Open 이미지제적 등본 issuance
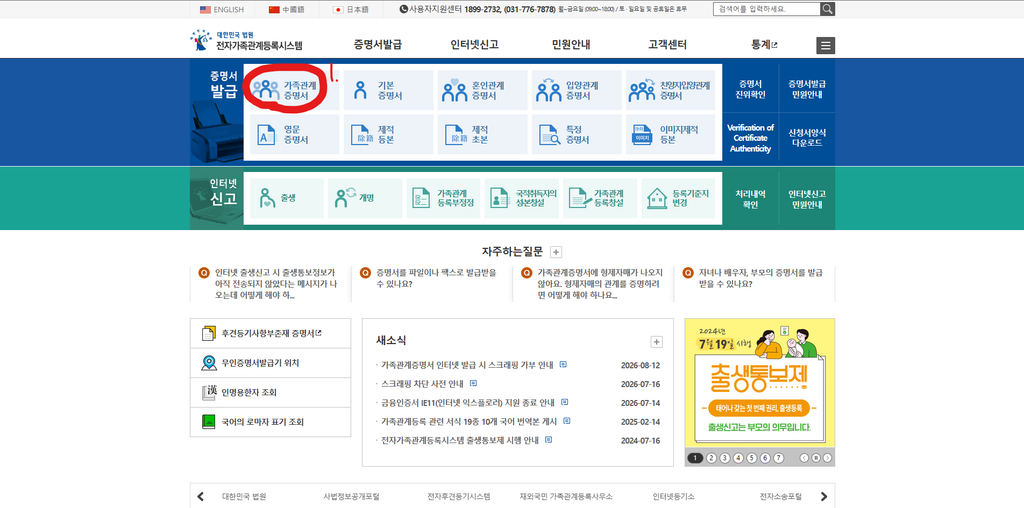Image resolution: width=1024 pixels, height=508 pixels. click(671, 135)
